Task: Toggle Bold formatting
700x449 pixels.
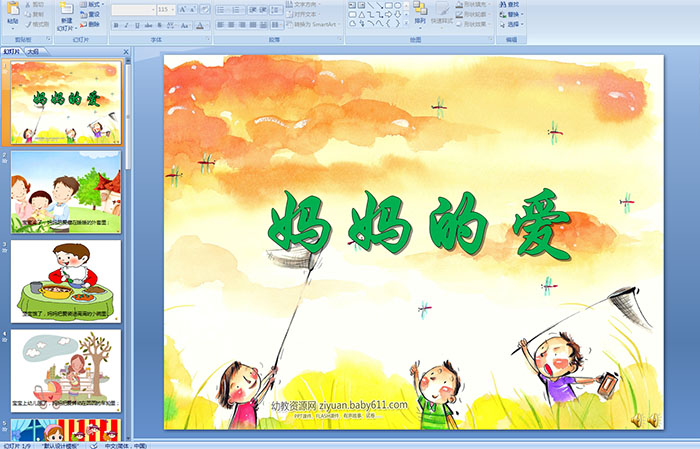Action: pos(116,25)
